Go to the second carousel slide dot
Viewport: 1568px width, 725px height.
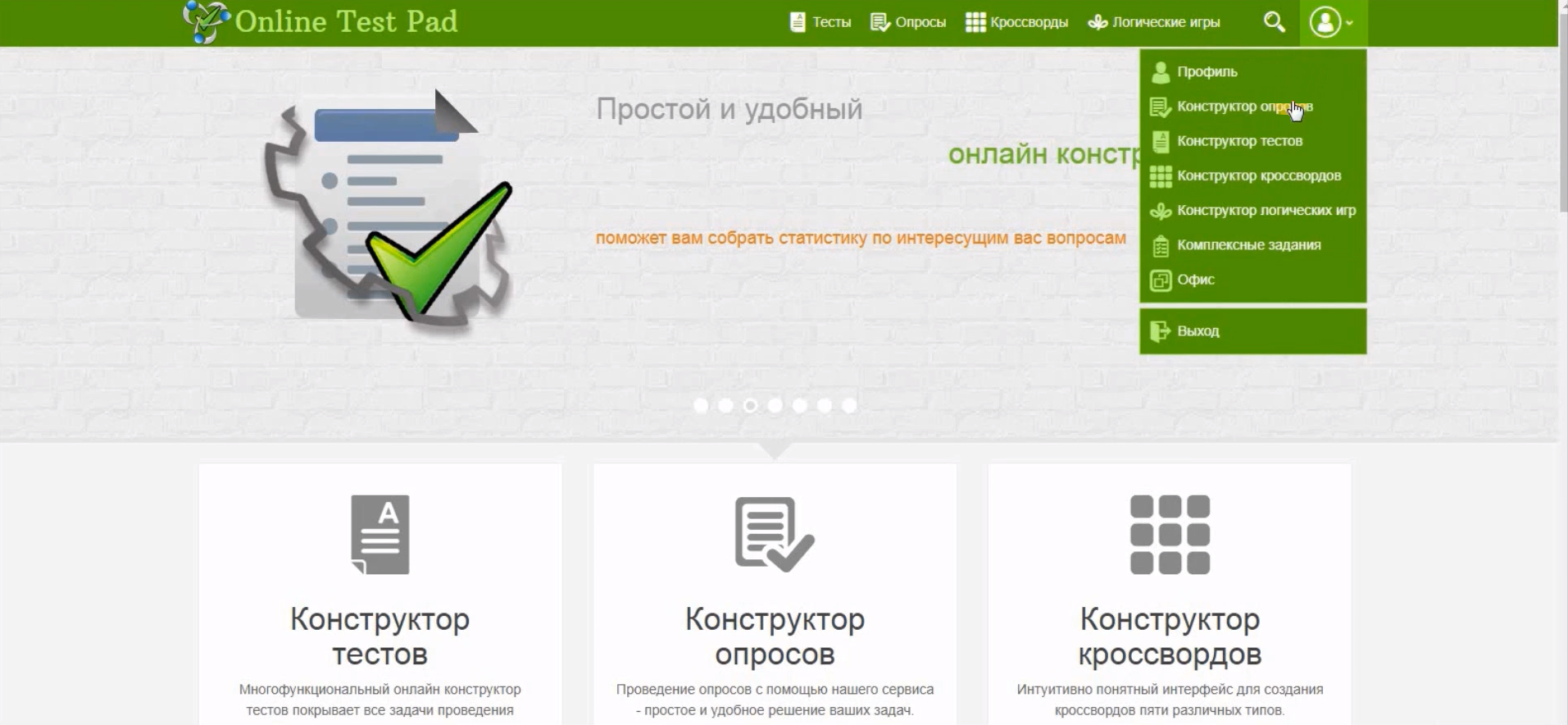(x=725, y=405)
